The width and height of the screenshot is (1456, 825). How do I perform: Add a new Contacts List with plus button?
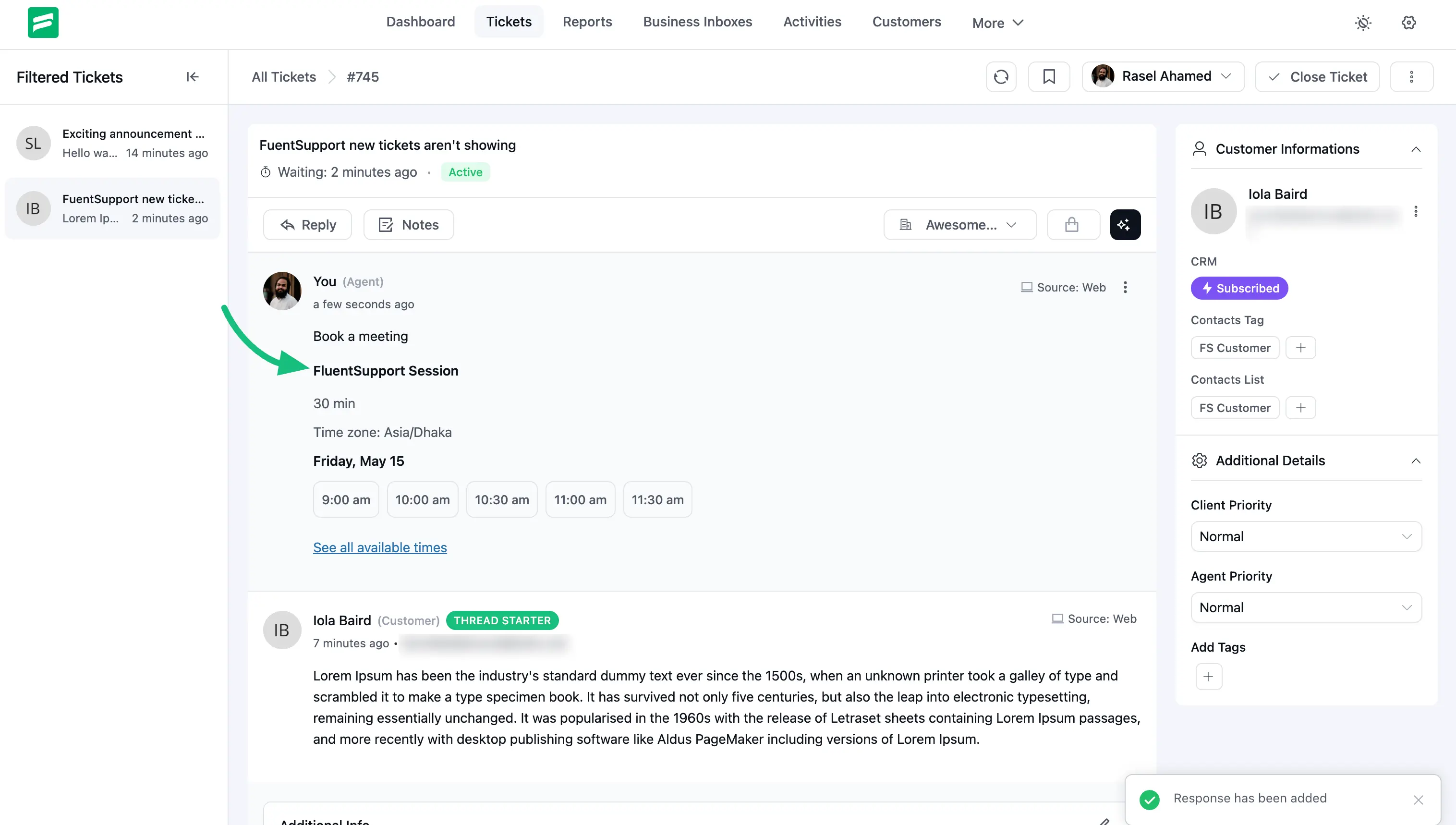pyautogui.click(x=1301, y=408)
